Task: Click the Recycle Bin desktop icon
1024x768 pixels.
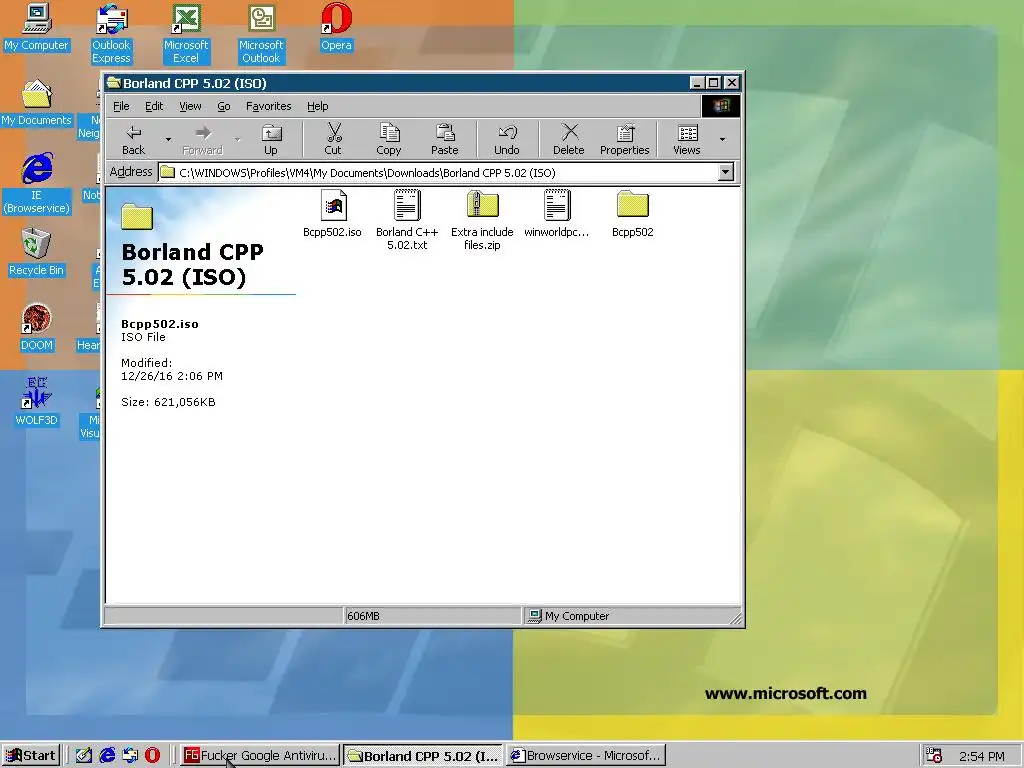Action: coord(37,253)
